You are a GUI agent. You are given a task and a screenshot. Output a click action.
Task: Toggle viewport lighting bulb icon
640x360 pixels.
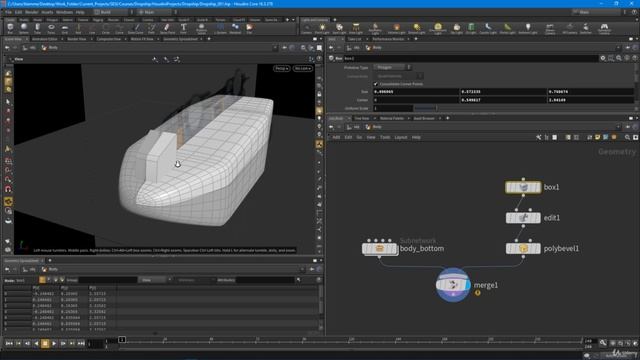coord(319,118)
